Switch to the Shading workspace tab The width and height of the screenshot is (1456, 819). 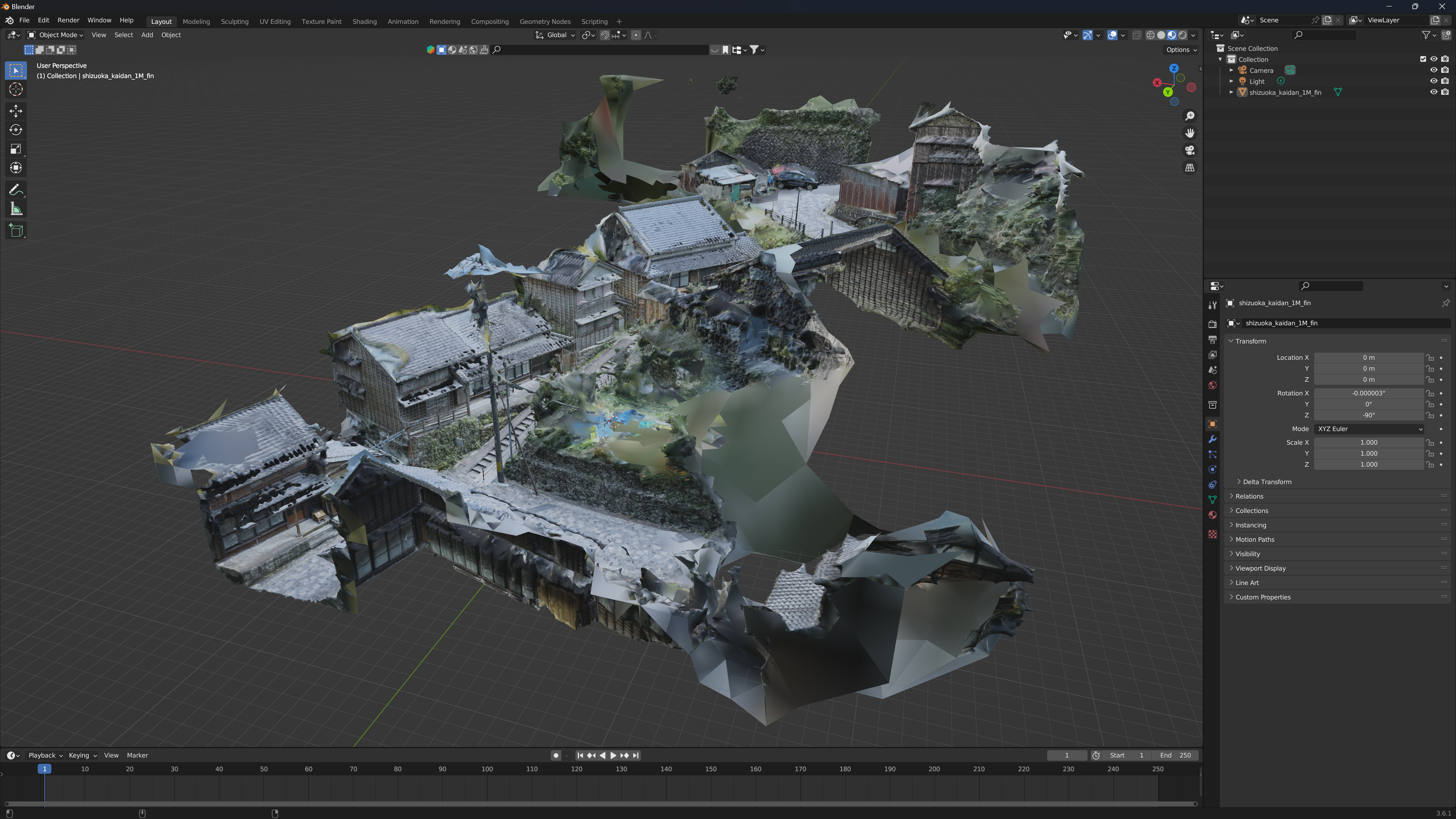pos(364,22)
